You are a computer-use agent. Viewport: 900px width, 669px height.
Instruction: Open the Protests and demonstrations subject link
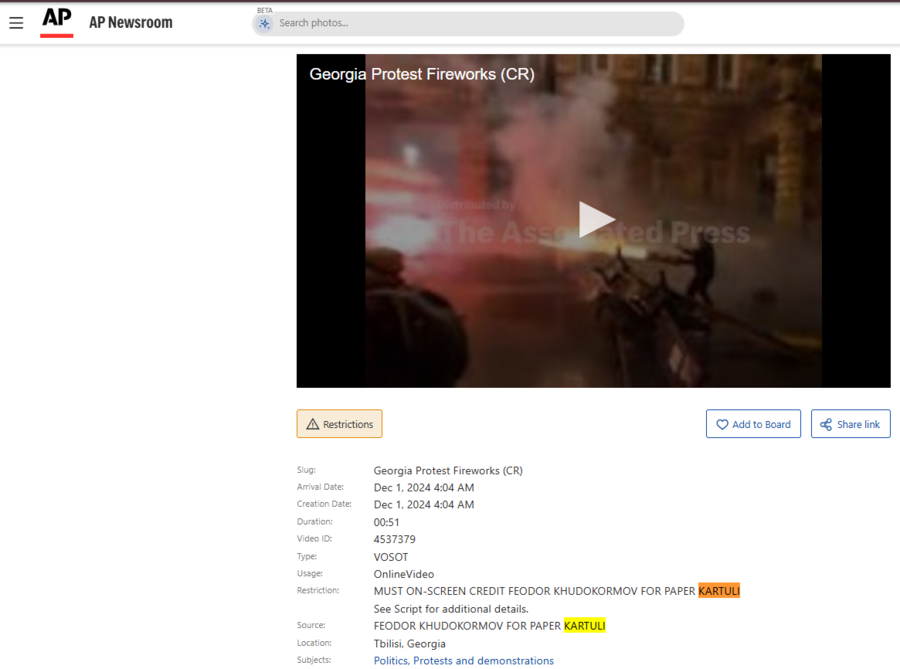[x=483, y=660]
